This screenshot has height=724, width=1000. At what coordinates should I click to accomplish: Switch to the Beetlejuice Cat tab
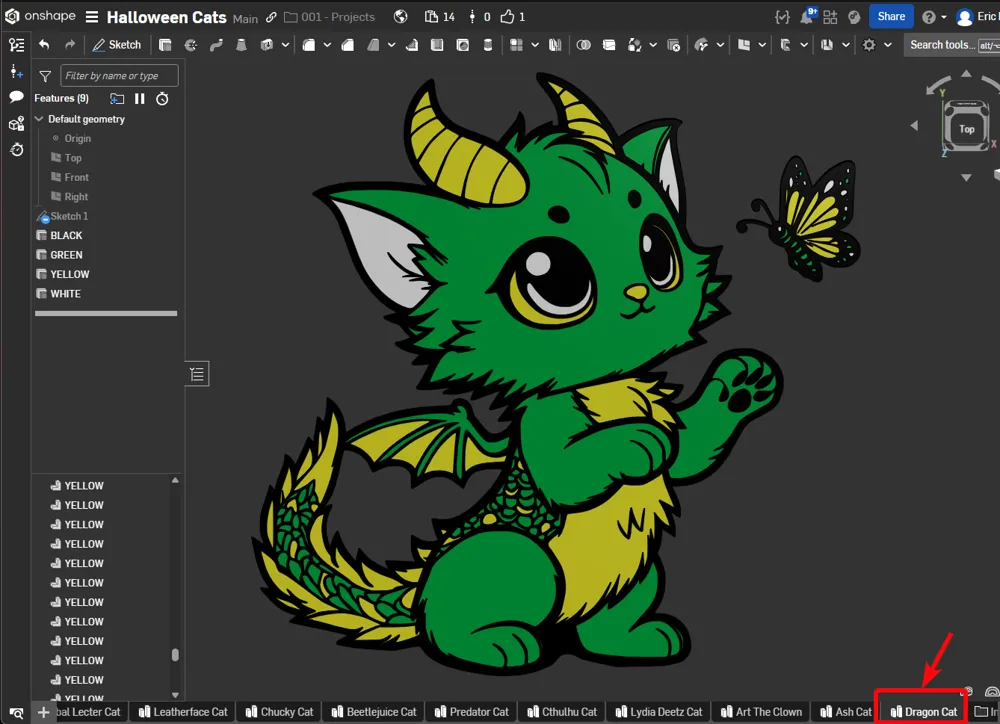coord(374,712)
